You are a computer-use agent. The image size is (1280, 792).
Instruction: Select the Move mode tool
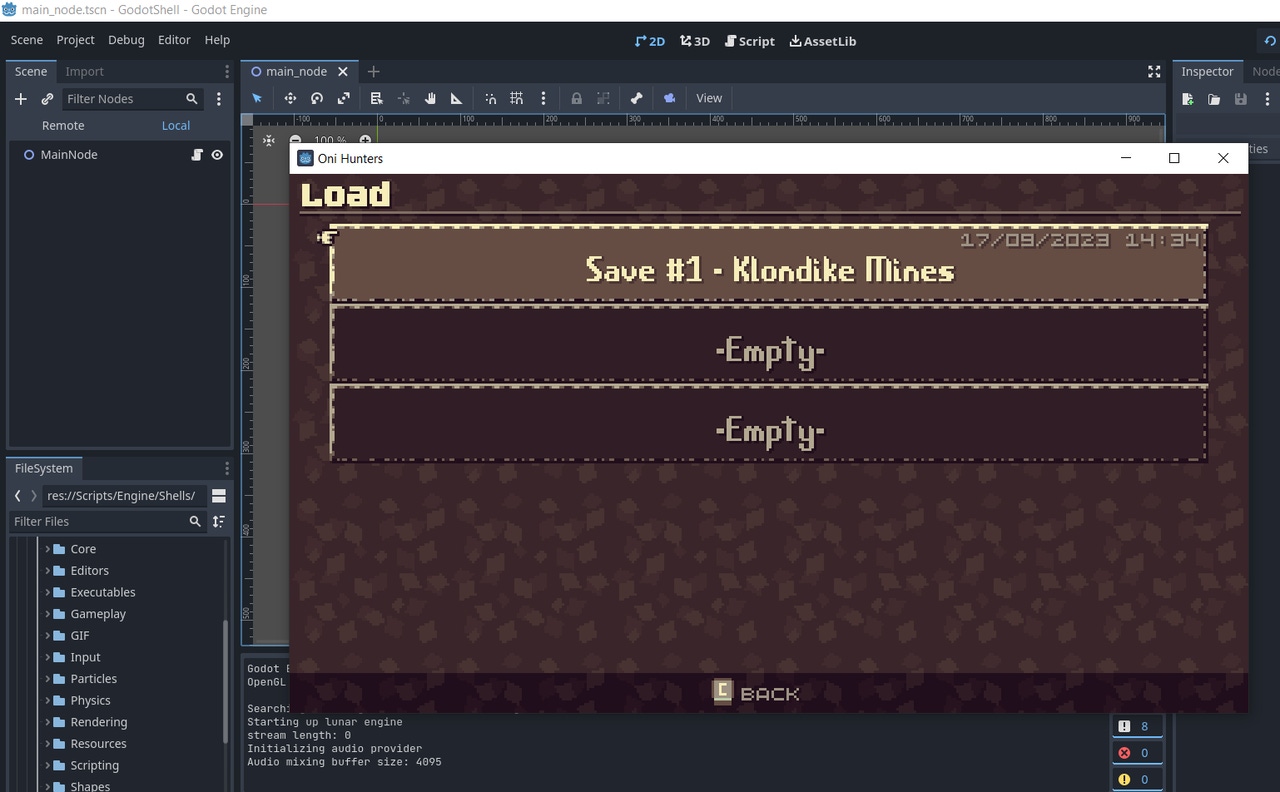coord(290,98)
